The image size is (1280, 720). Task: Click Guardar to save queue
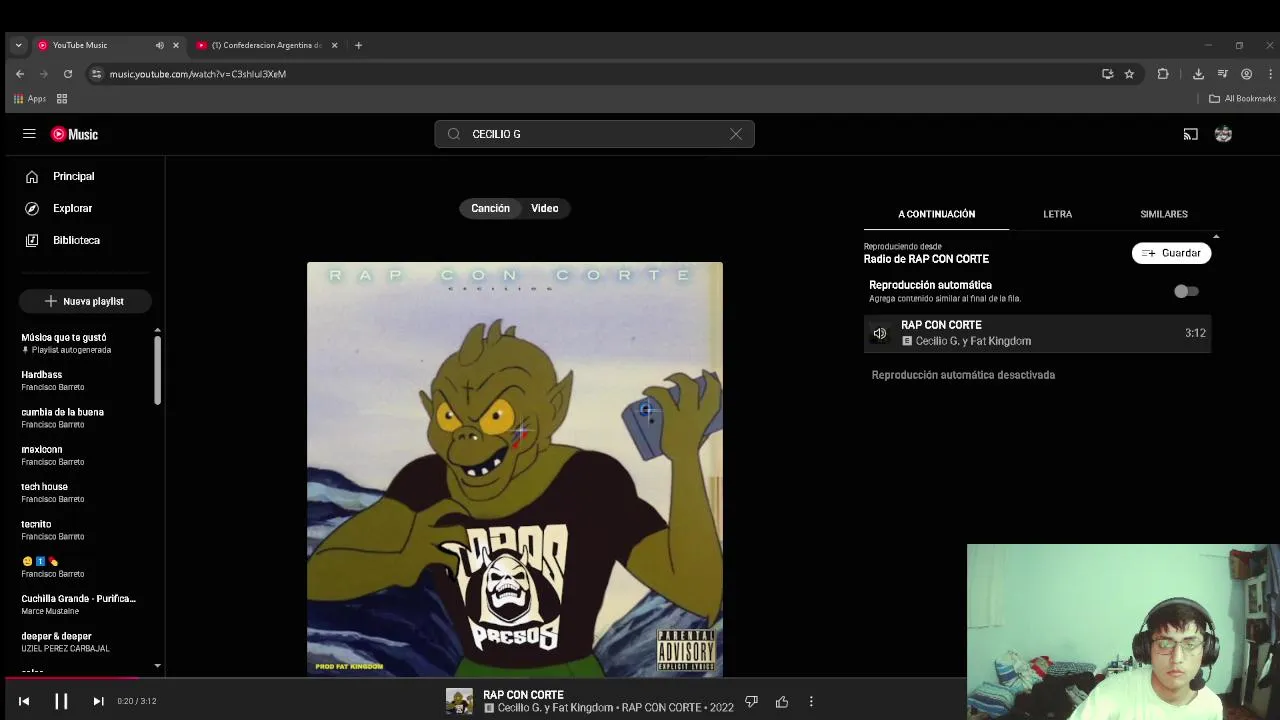pos(1171,253)
